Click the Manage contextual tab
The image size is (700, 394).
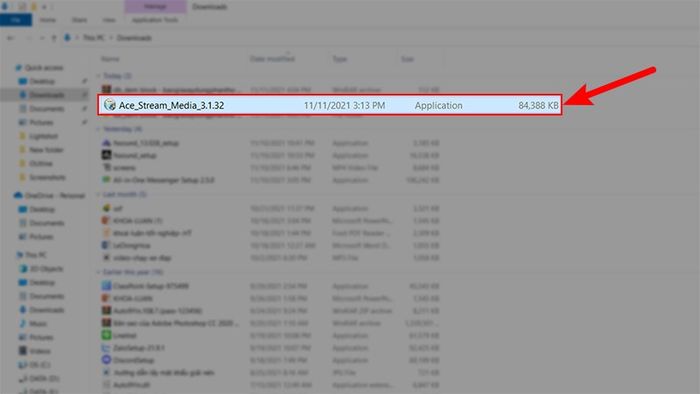155,7
